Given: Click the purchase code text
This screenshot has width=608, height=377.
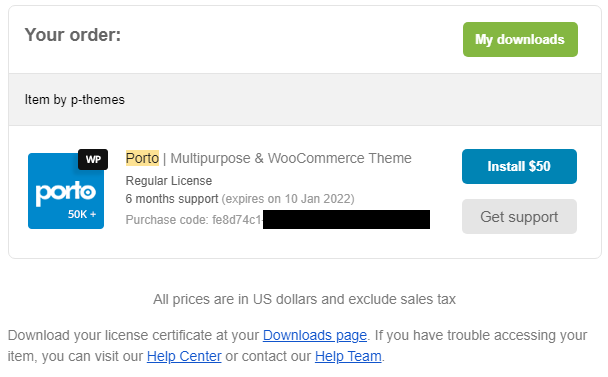Looking at the screenshot, I should [x=194, y=220].
